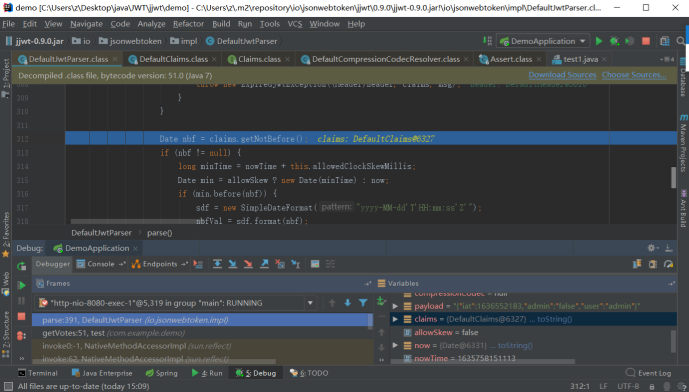Open the Console tab in the debugger
Screen dimensions: 689x392
coord(101,264)
